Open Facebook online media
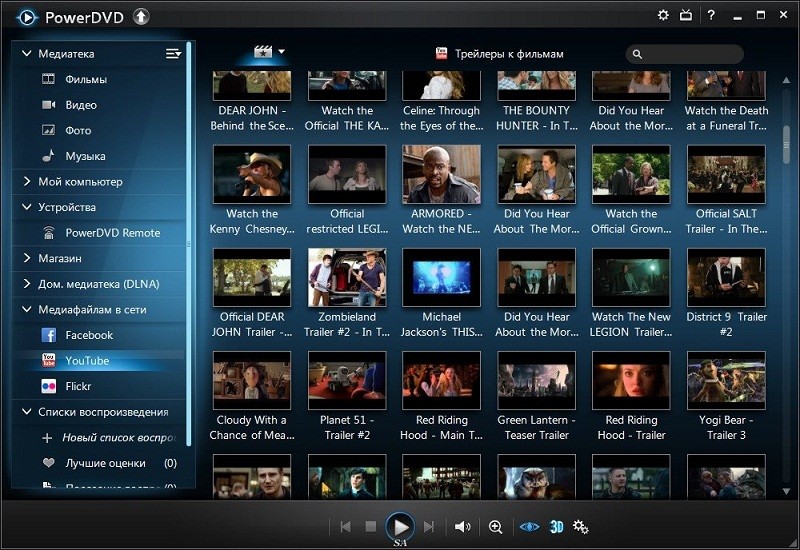The height and width of the screenshot is (550, 800). 89,335
